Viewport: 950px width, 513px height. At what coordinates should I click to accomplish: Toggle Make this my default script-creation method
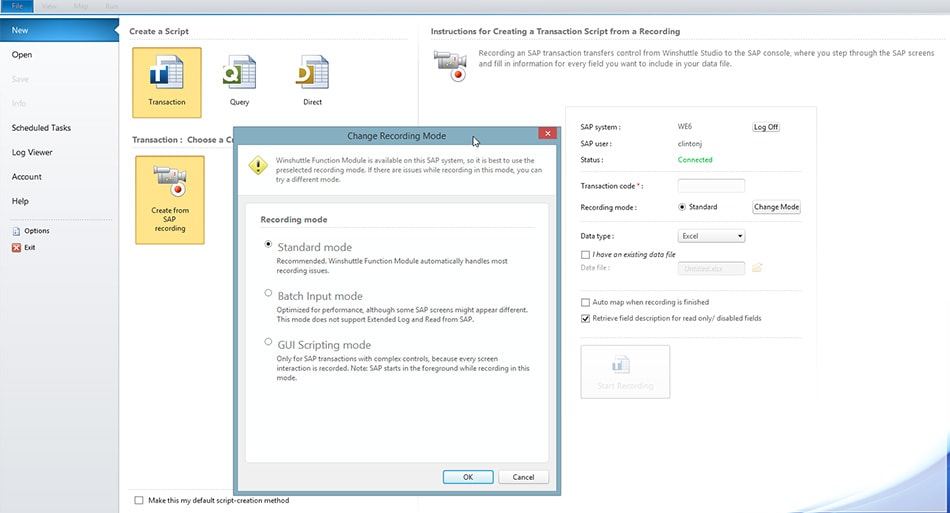coord(138,500)
